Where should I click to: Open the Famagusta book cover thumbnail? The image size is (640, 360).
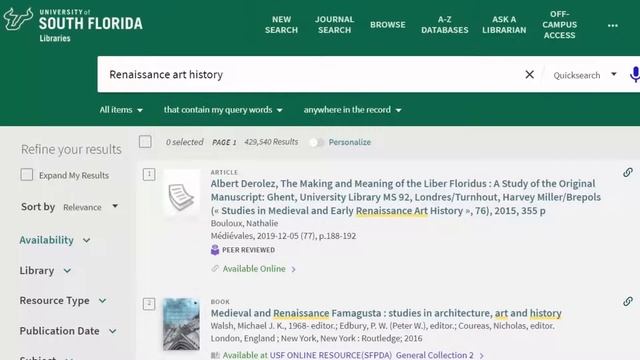tap(182, 324)
